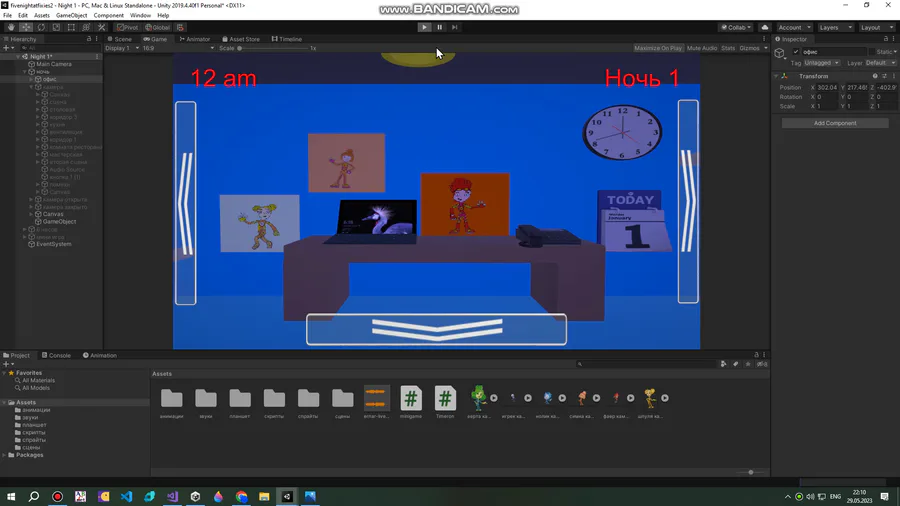Select the Move tool
Viewport: 900px width, 506px height.
point(26,27)
